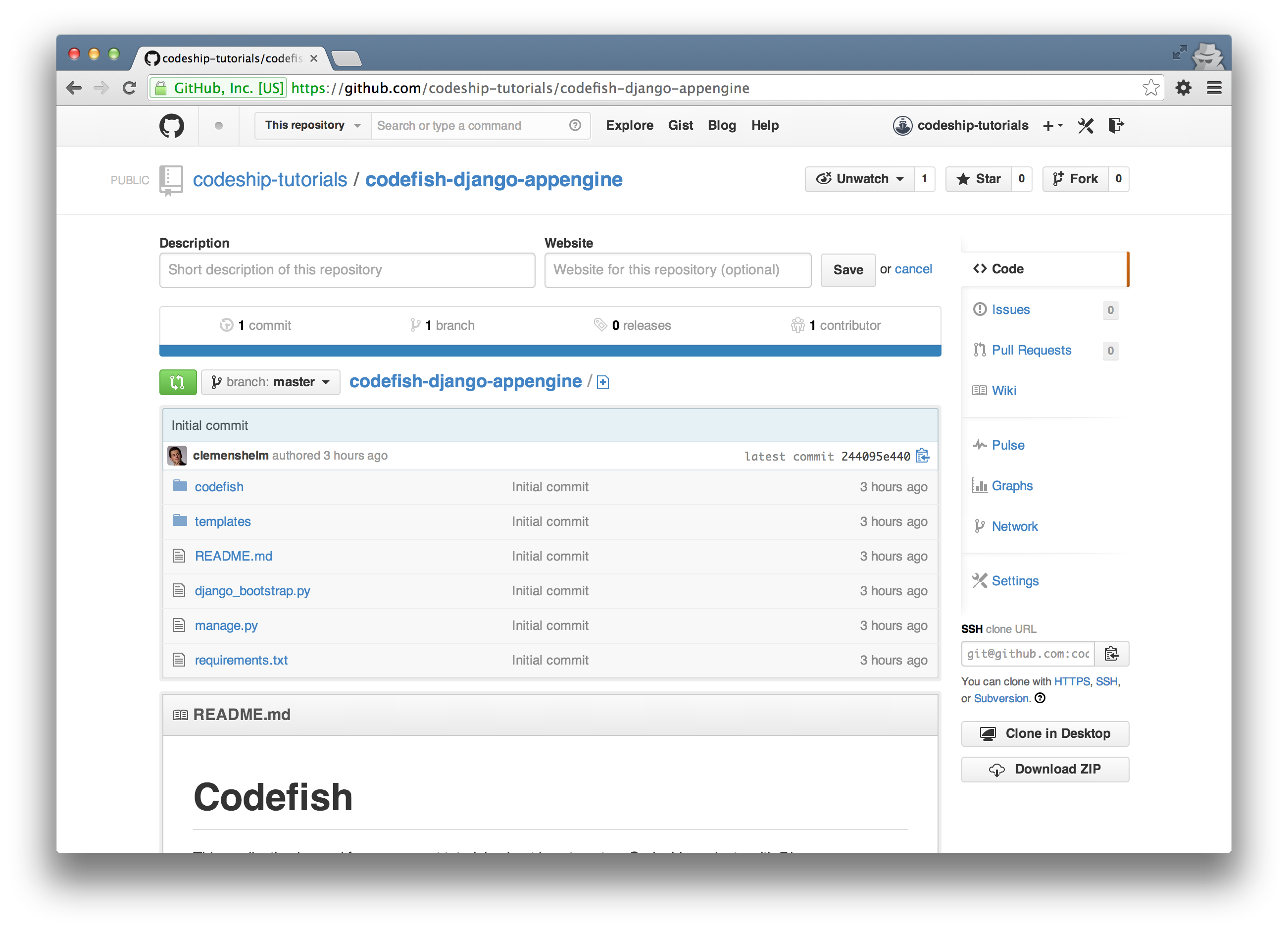1288x931 pixels.
Task: Open the clone help question mark icon
Action: pyautogui.click(x=1040, y=698)
